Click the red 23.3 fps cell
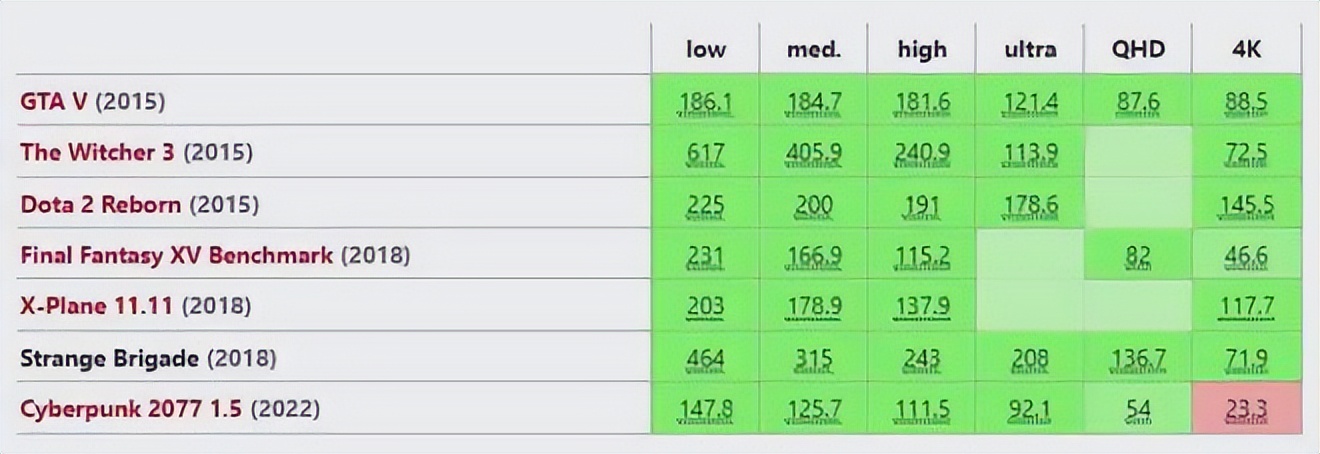This screenshot has height=454, width=1320. click(1246, 409)
